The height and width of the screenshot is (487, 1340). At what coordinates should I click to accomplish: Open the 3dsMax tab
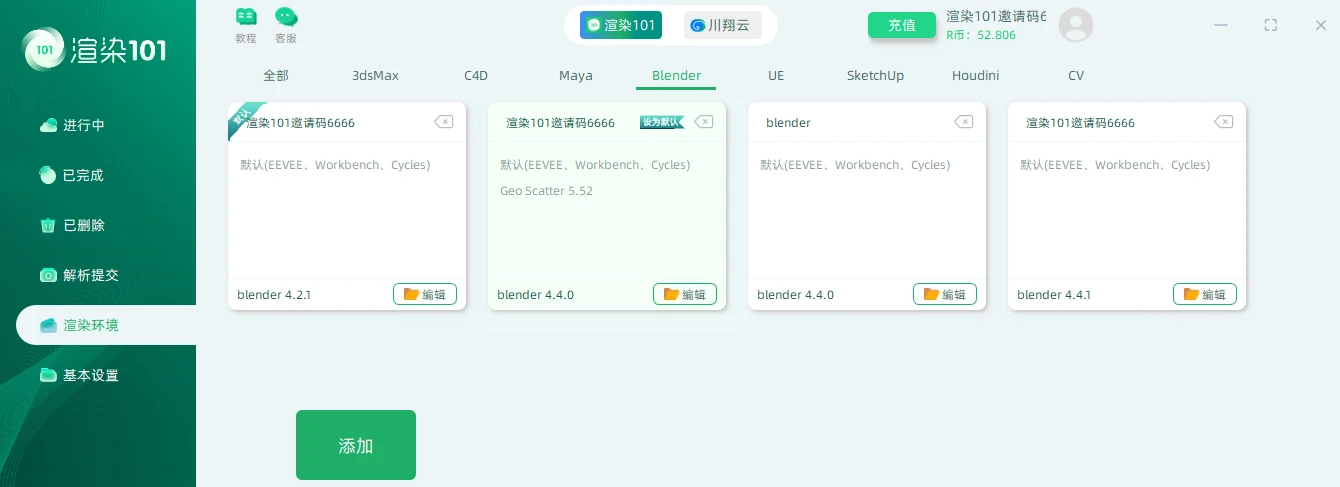coord(375,76)
